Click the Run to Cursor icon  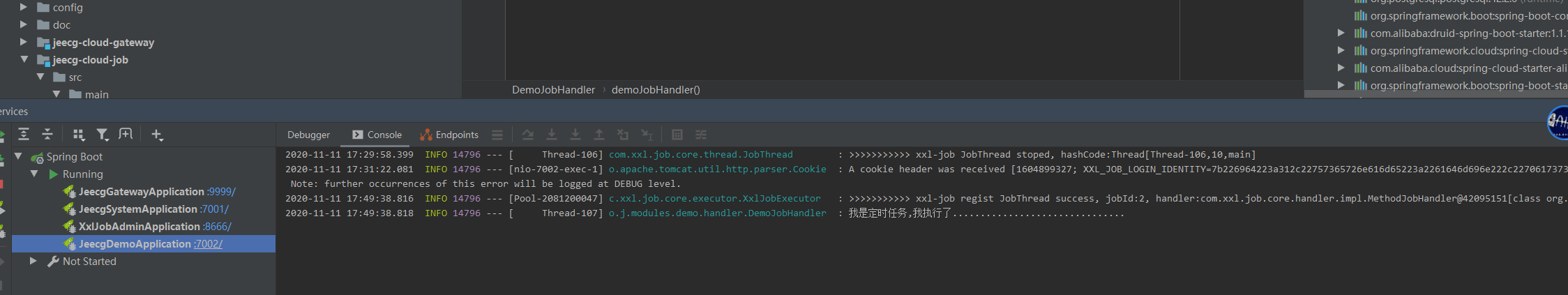647,135
